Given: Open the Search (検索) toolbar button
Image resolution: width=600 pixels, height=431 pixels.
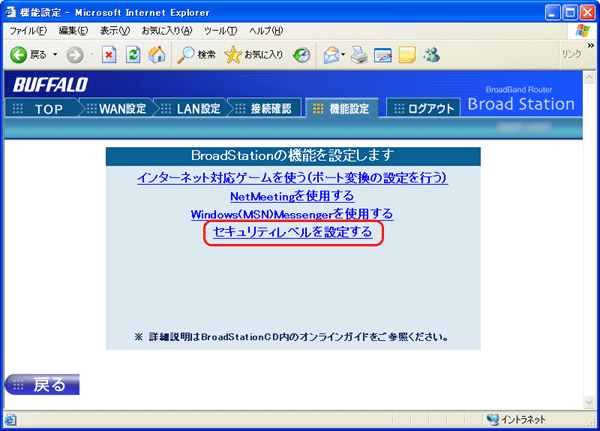Looking at the screenshot, I should pos(197,54).
